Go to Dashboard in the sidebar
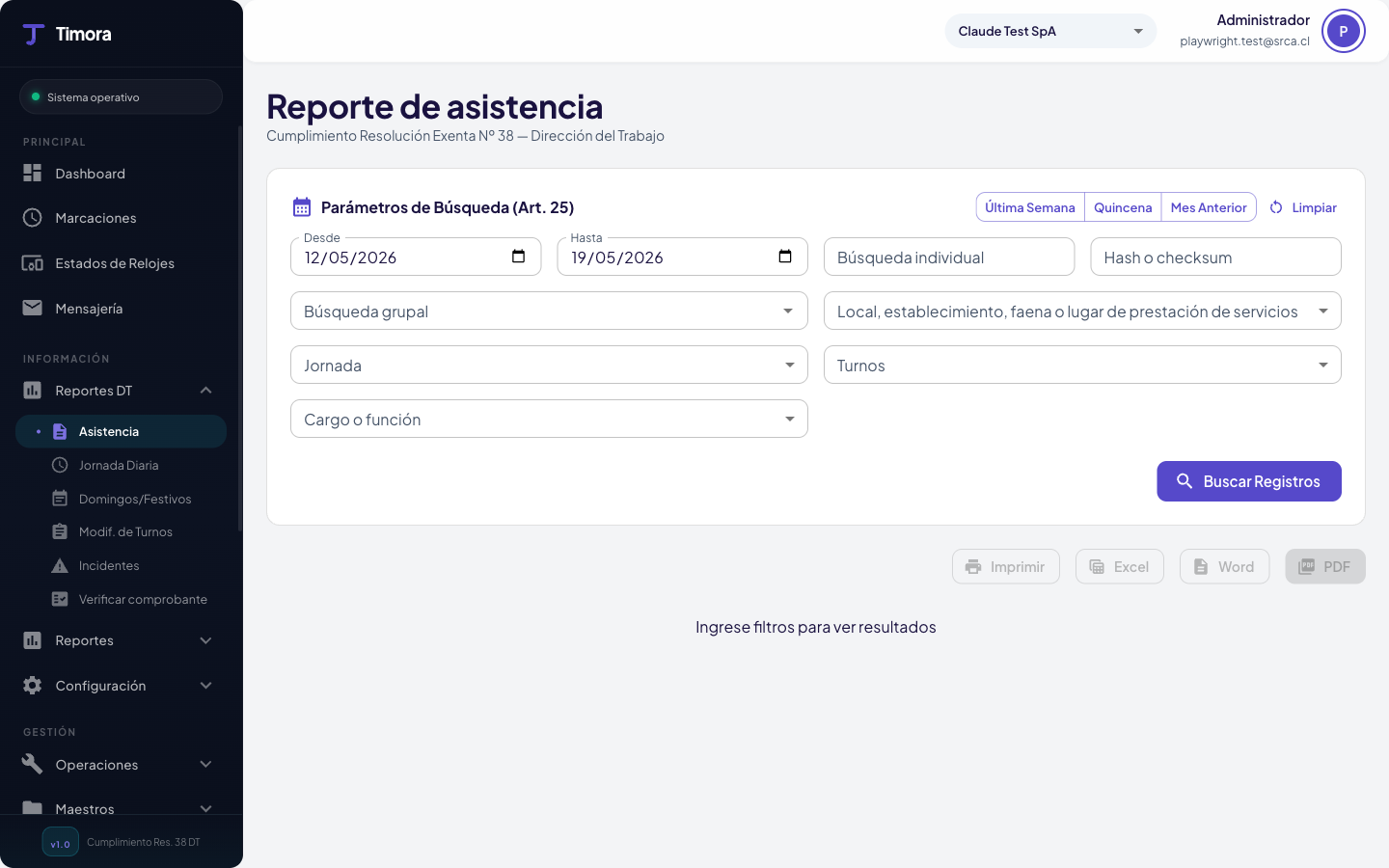Viewport: 1389px width, 868px height. click(x=121, y=174)
